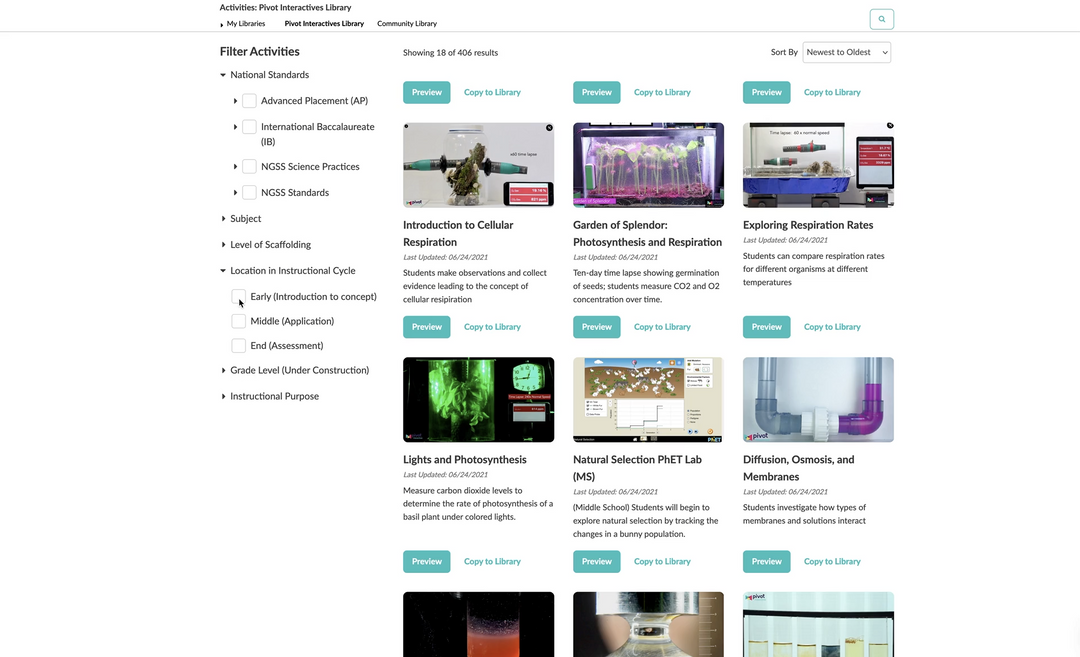This screenshot has height=657, width=1080.
Task: Open the Sort By dropdown
Action: 846,51
